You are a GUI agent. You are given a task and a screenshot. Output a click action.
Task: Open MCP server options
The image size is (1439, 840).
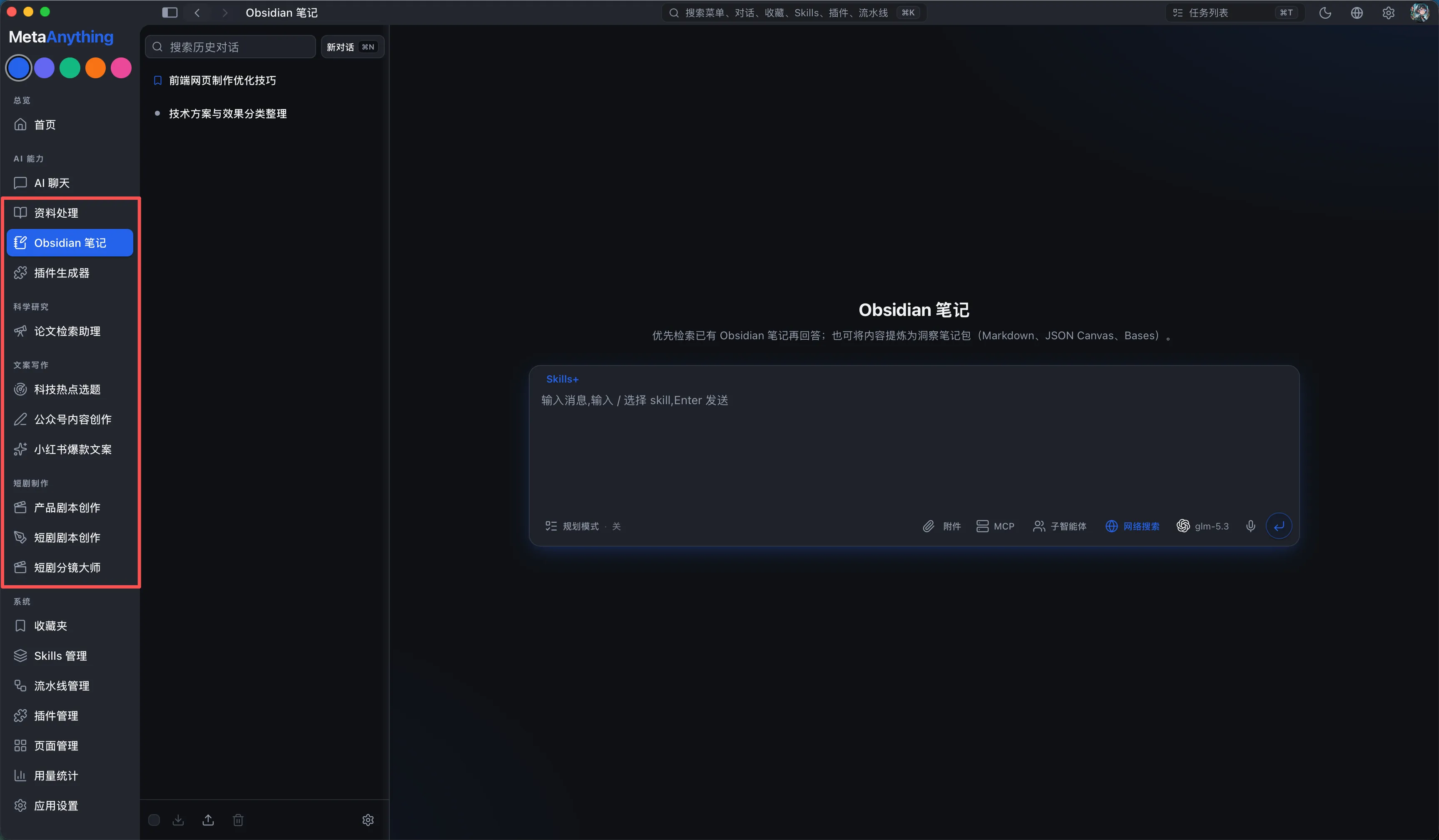[995, 526]
